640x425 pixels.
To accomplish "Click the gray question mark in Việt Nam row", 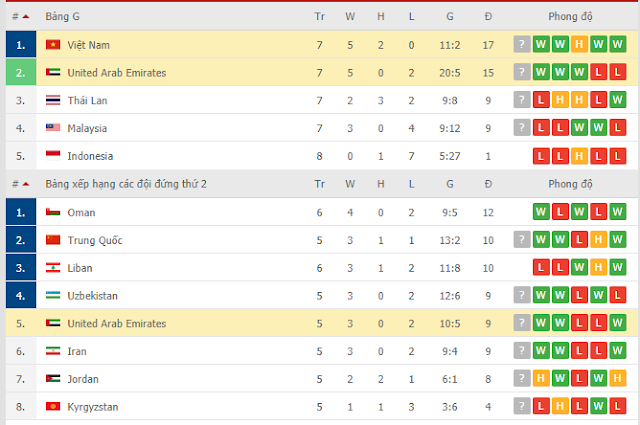I will 522,45.
